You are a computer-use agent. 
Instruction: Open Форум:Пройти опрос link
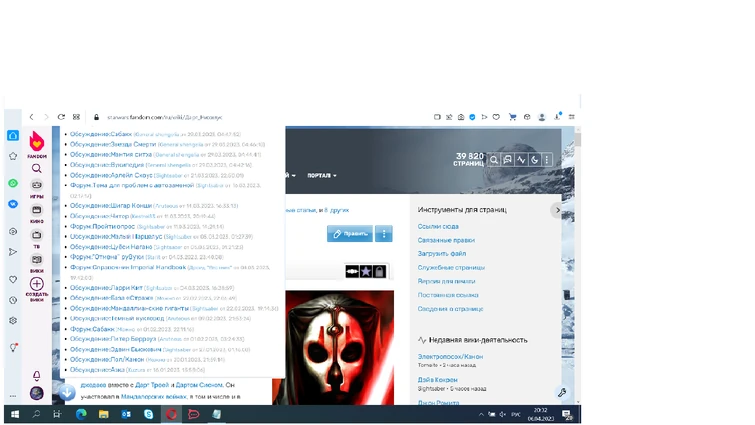tap(102, 226)
